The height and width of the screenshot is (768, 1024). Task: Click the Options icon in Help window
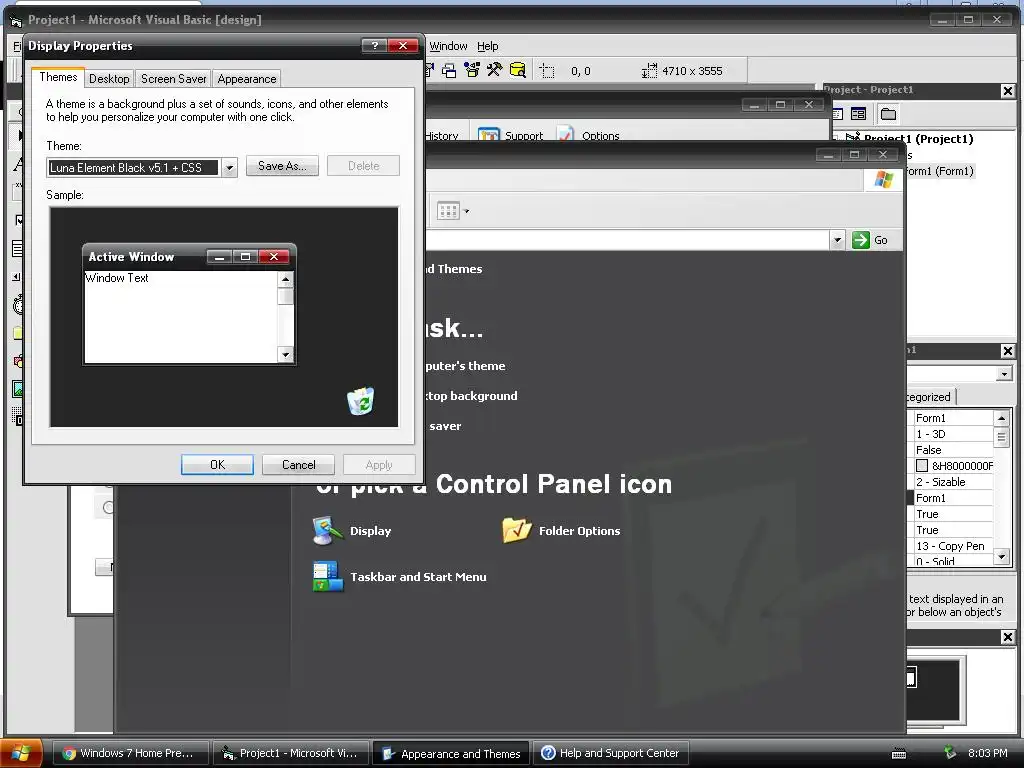click(566, 134)
